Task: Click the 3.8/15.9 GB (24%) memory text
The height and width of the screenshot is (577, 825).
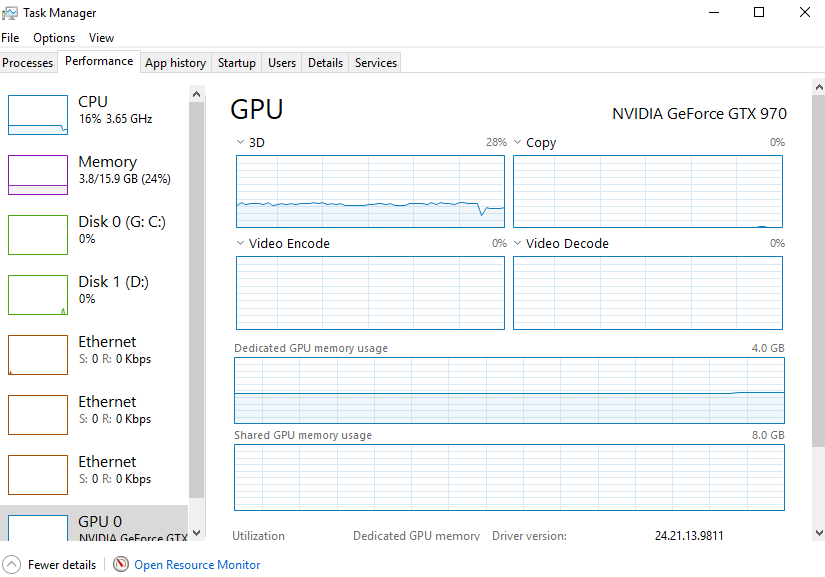Action: point(125,179)
